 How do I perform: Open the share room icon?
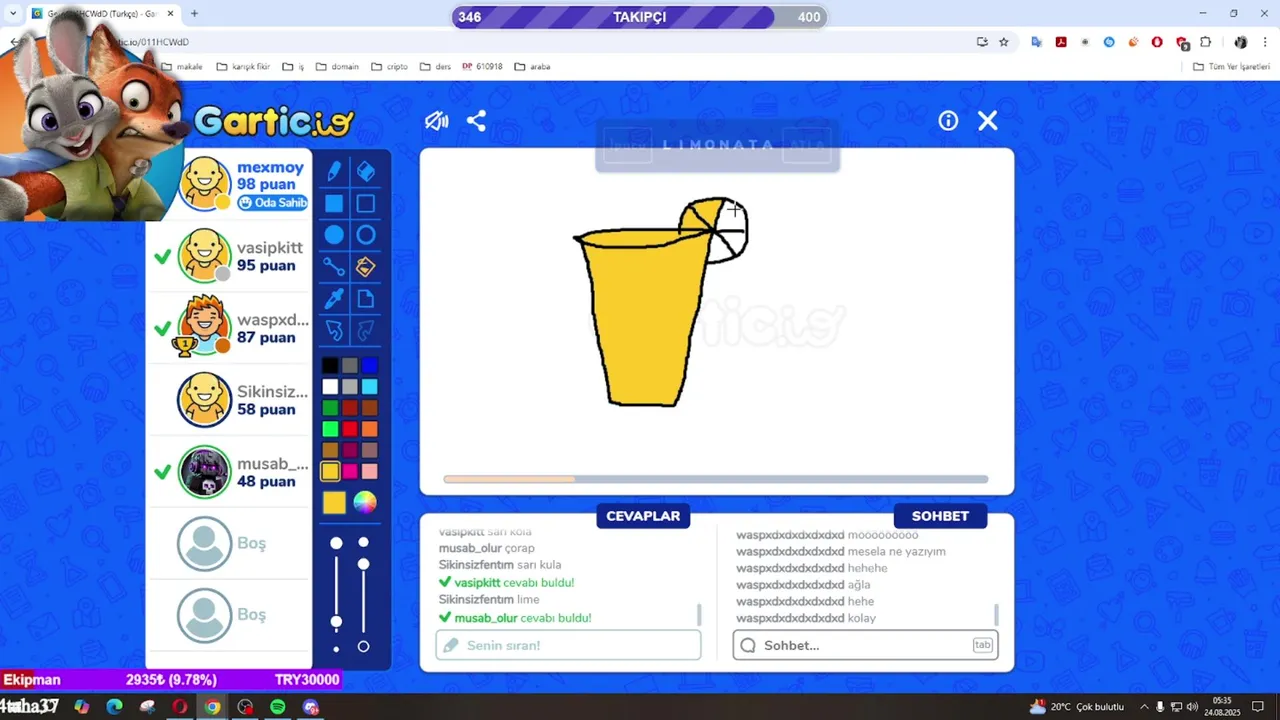tap(476, 121)
